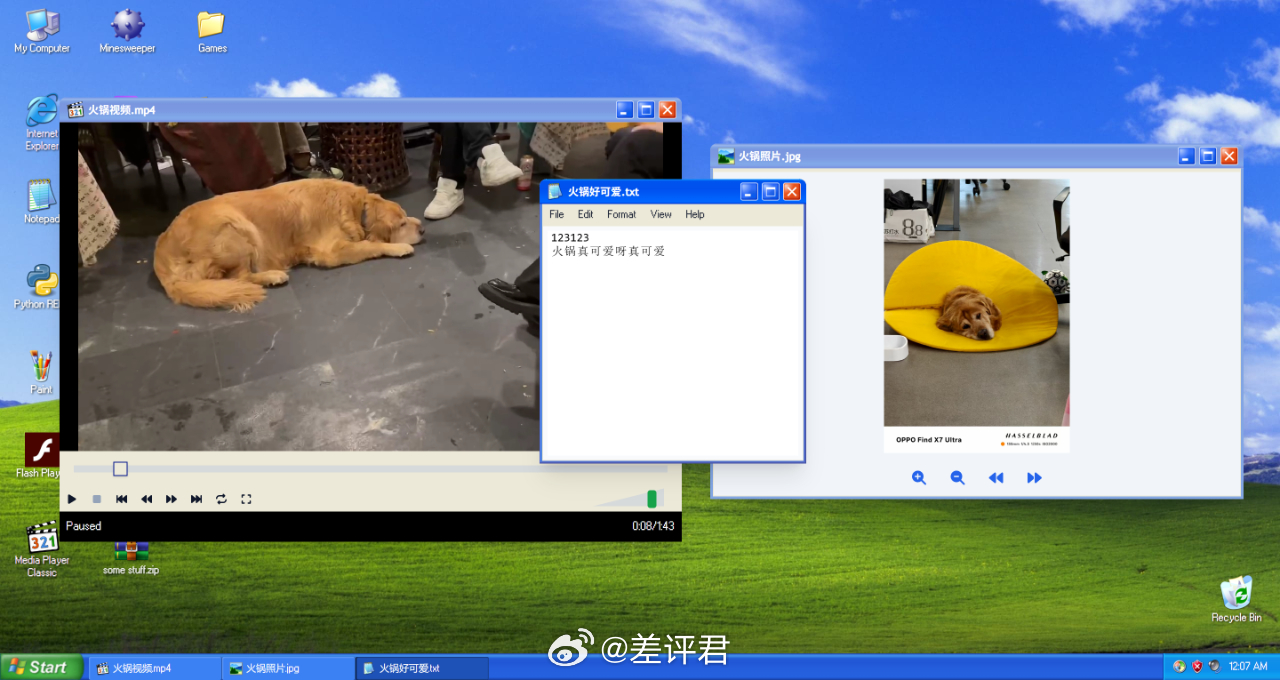This screenshot has width=1280, height=680.
Task: Maximize the 火锅照片.jpg viewer window
Action: (x=1208, y=156)
